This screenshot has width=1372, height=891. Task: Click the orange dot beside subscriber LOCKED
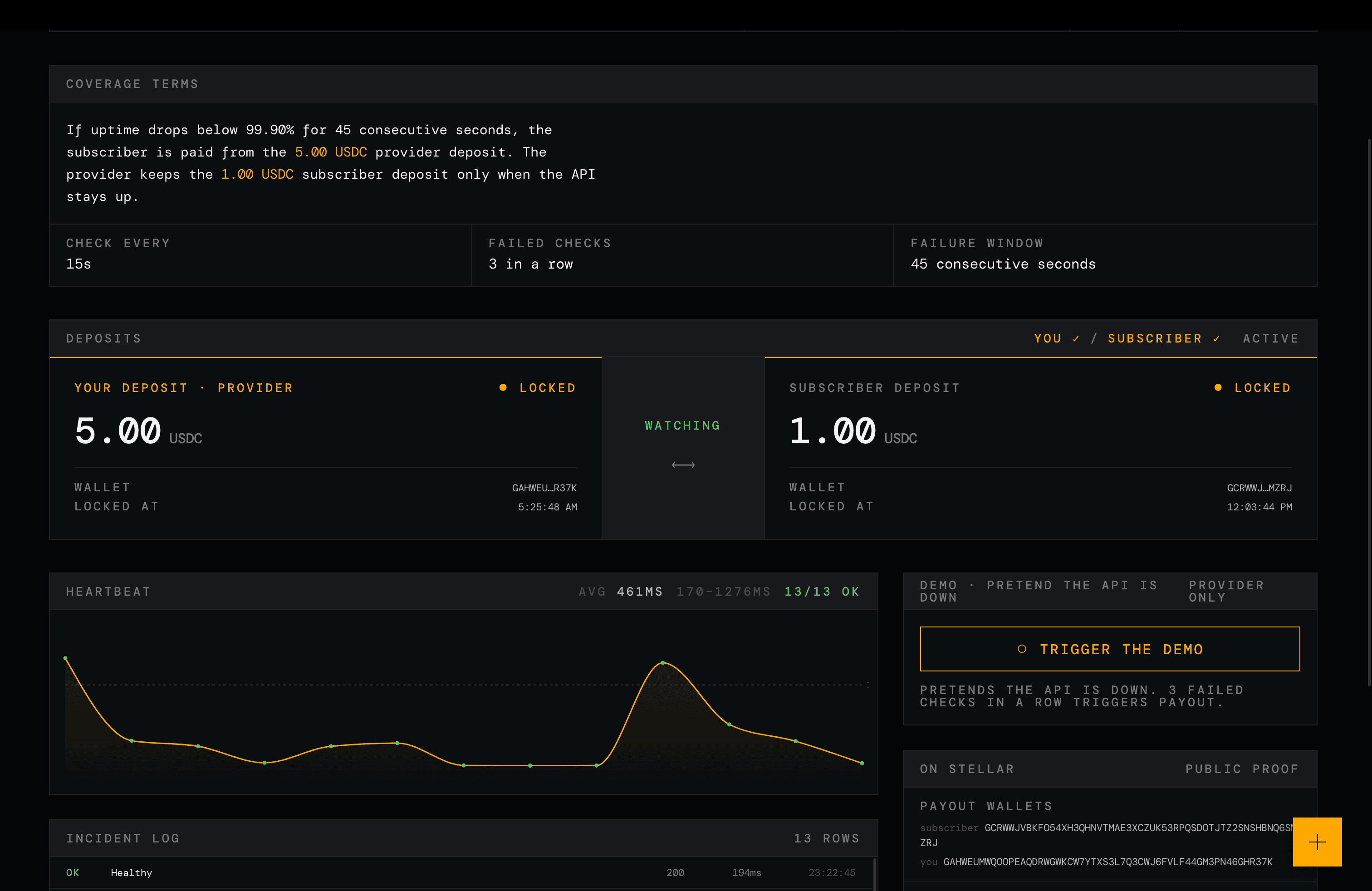[1217, 388]
